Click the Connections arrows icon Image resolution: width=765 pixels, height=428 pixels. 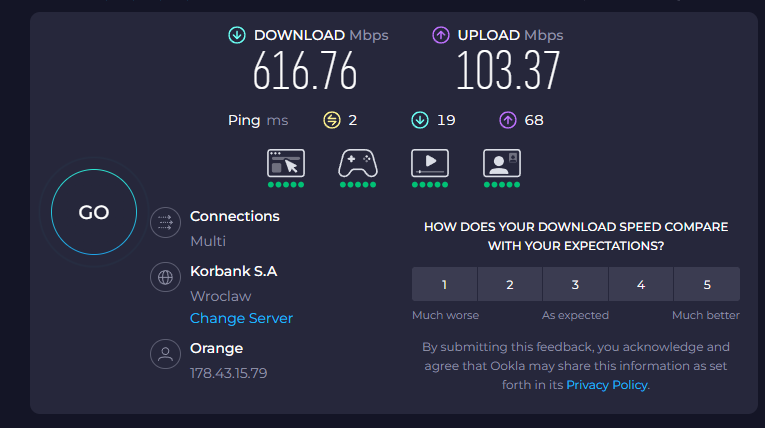[x=163, y=223]
